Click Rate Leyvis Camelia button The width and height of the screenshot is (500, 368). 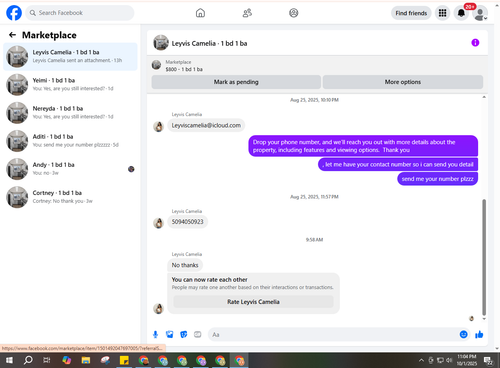click(253, 302)
